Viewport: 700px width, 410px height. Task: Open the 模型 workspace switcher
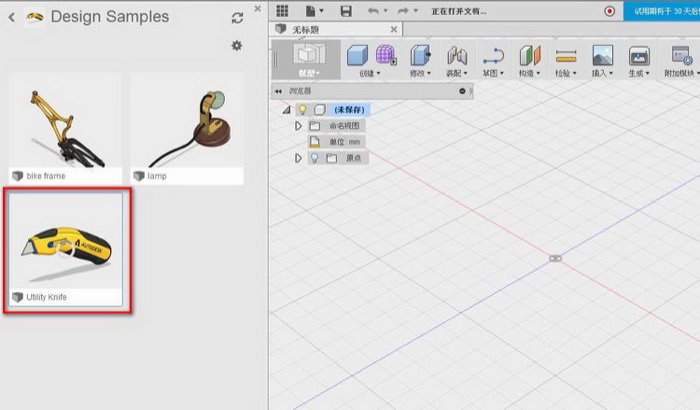click(x=308, y=59)
